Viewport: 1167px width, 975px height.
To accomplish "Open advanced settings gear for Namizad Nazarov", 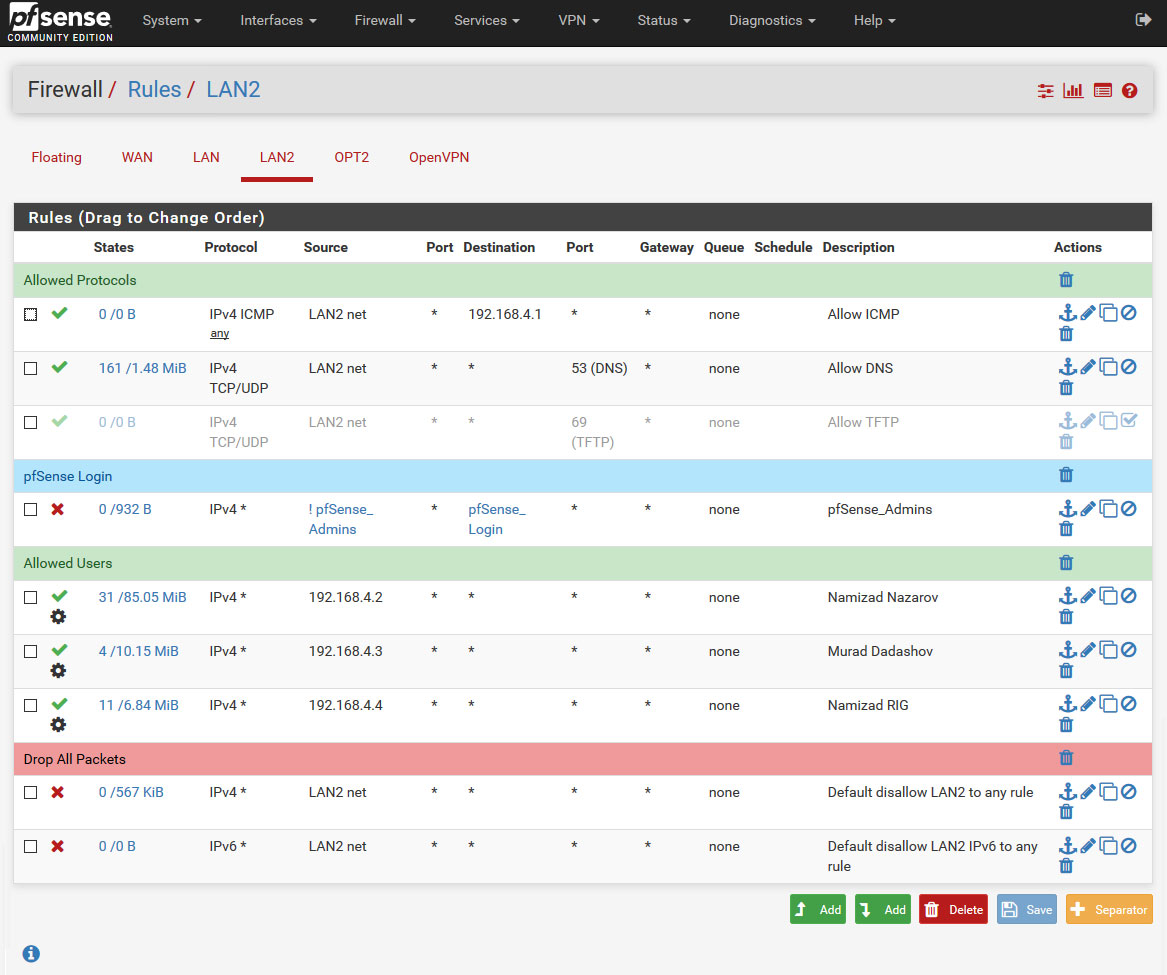I will [58, 617].
